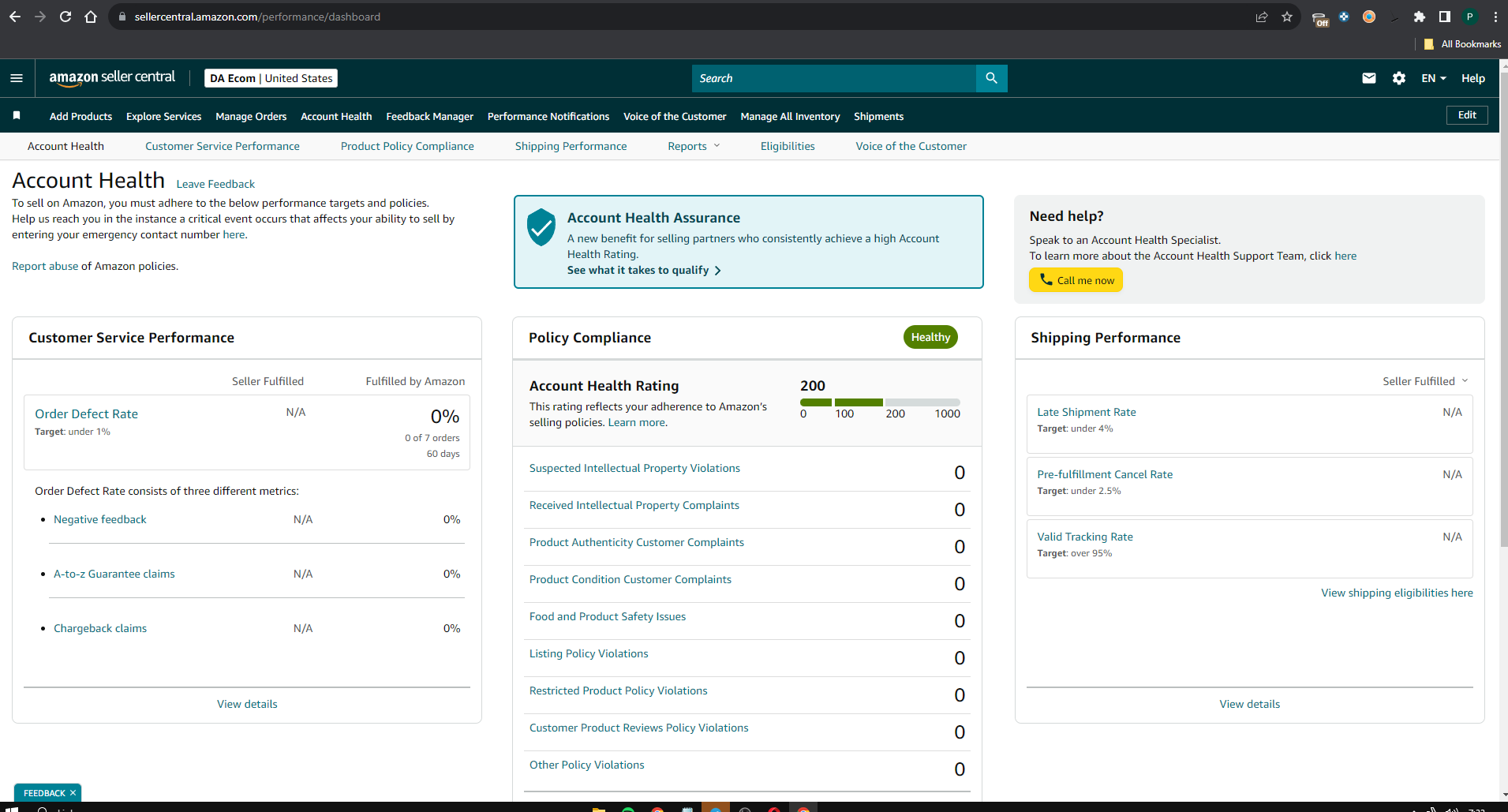
Task: Click the search magnifier button
Action: point(991,78)
